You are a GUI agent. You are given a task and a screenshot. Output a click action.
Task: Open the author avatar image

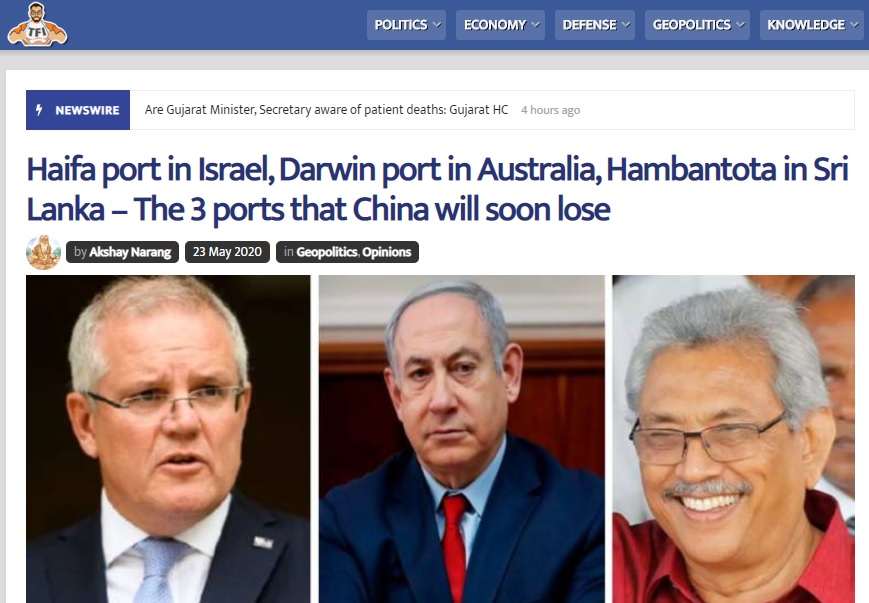point(43,252)
